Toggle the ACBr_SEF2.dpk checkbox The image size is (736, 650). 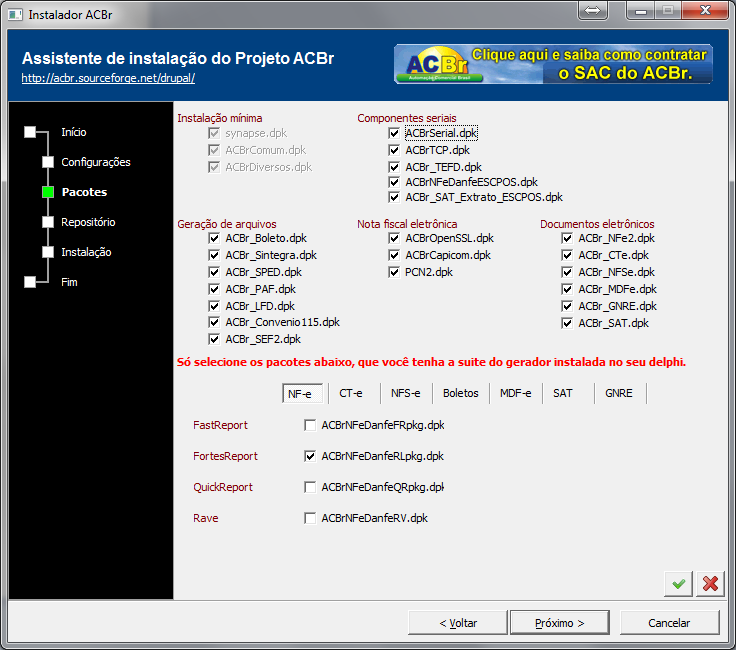tap(214, 339)
